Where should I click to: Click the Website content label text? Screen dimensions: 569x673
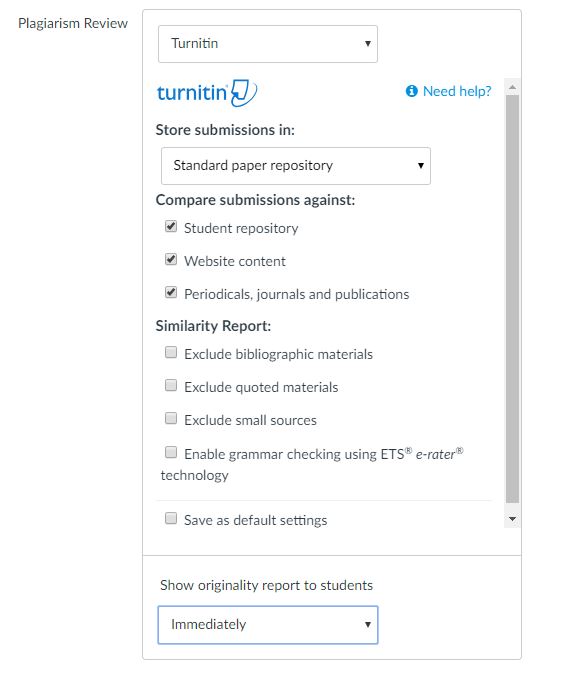(235, 261)
